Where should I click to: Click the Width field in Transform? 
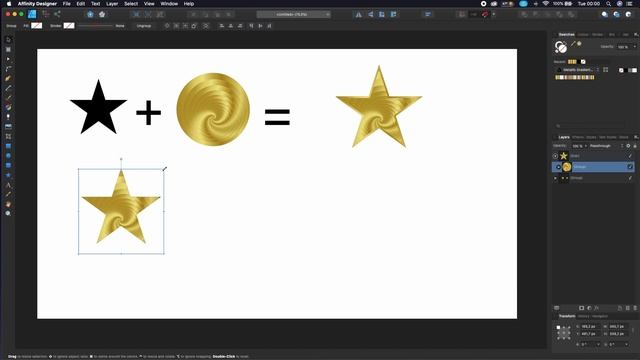coord(619,327)
